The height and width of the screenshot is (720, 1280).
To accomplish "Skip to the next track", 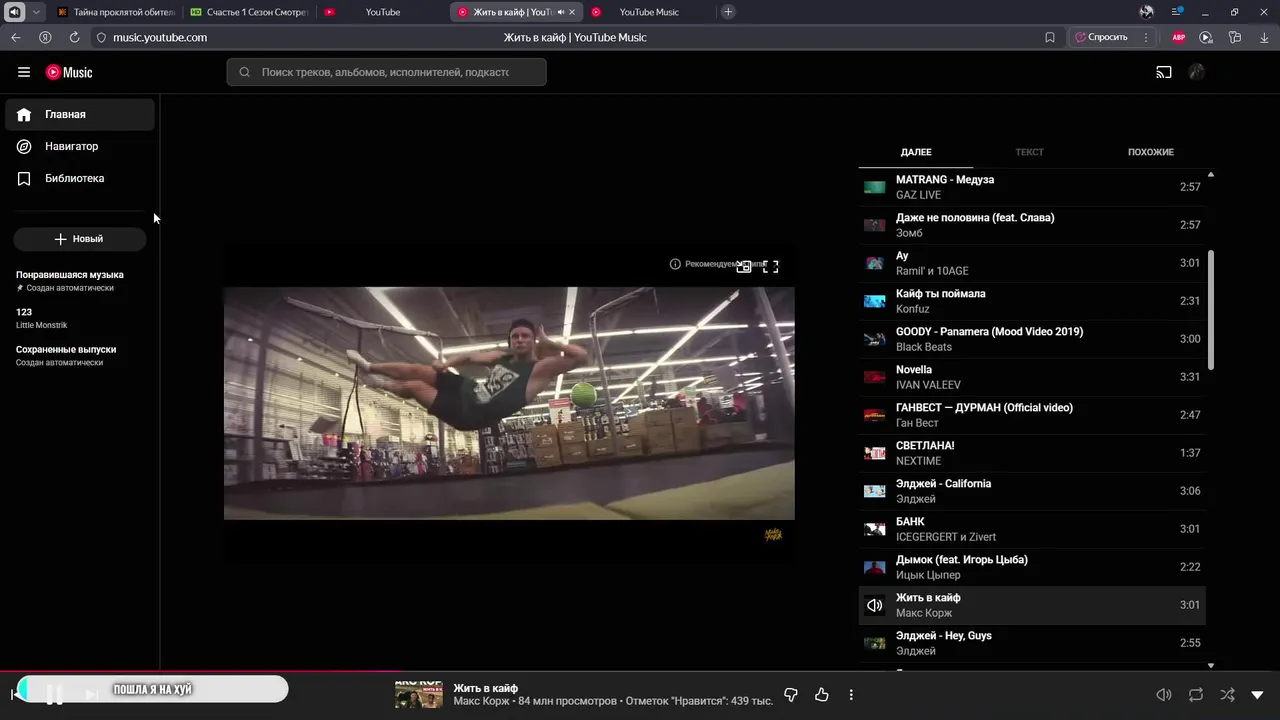I will (91, 694).
